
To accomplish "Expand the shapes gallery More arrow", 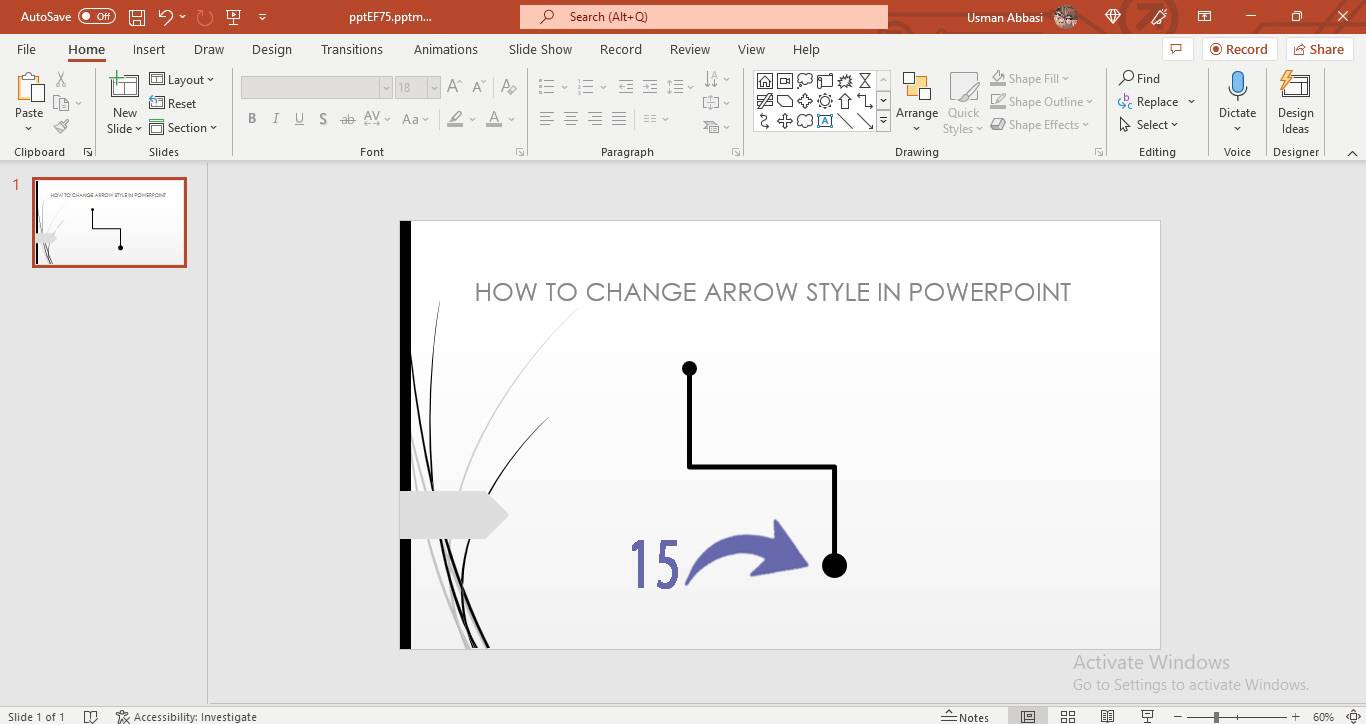I will 883,121.
